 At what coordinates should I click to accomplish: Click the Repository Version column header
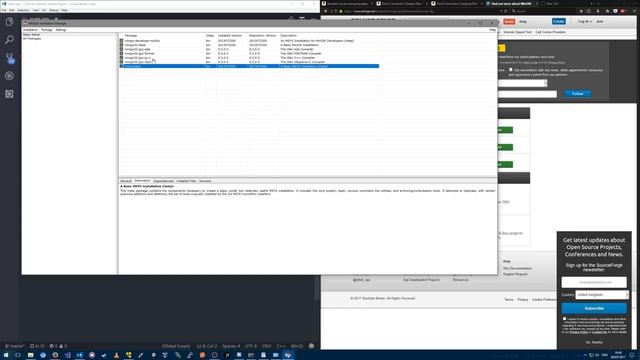[262, 36]
